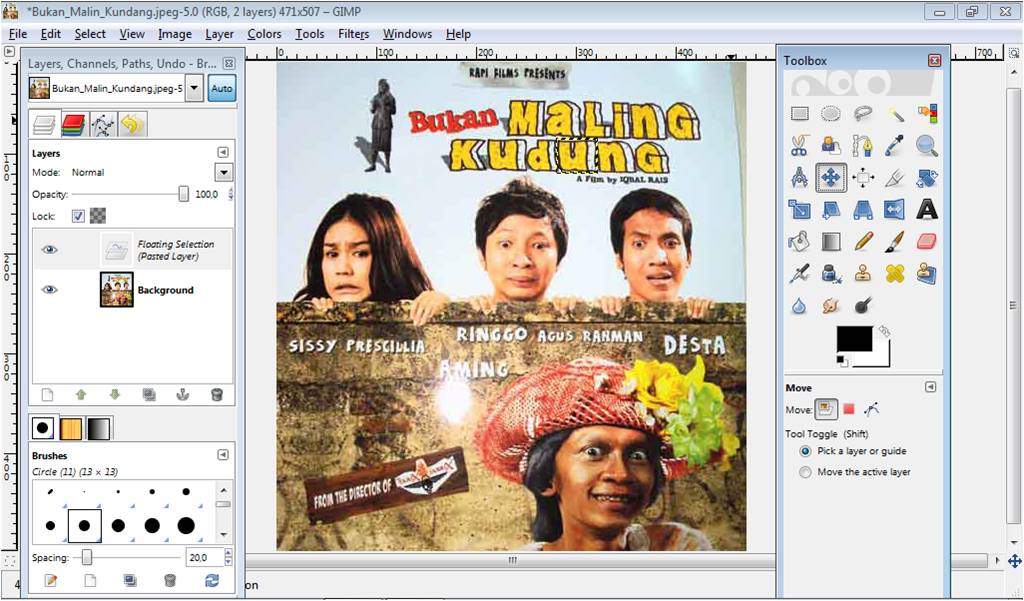Image resolution: width=1024 pixels, height=601 pixels.
Task: Select the Zoom magnifier tool
Action: [x=927, y=146]
